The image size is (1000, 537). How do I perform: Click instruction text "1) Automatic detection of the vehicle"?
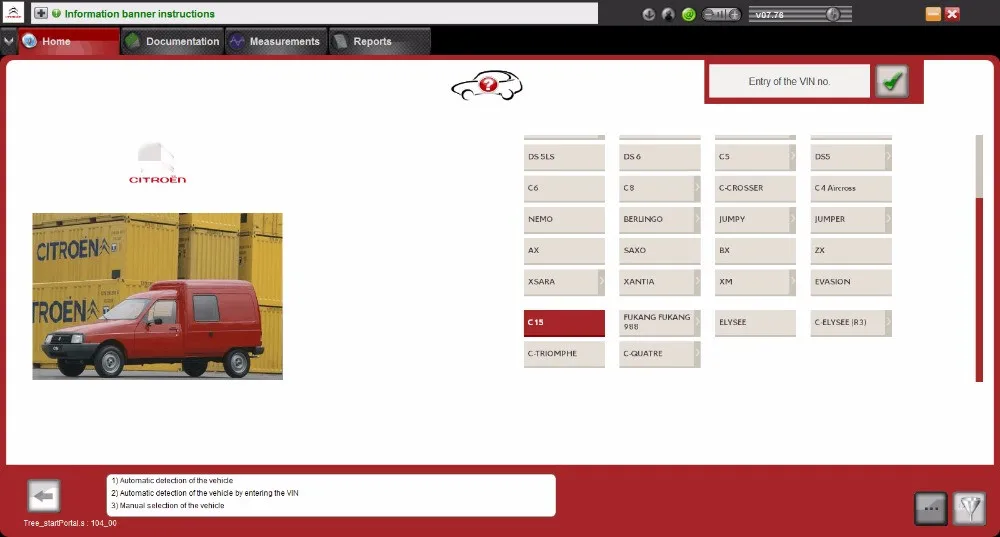coord(172,481)
